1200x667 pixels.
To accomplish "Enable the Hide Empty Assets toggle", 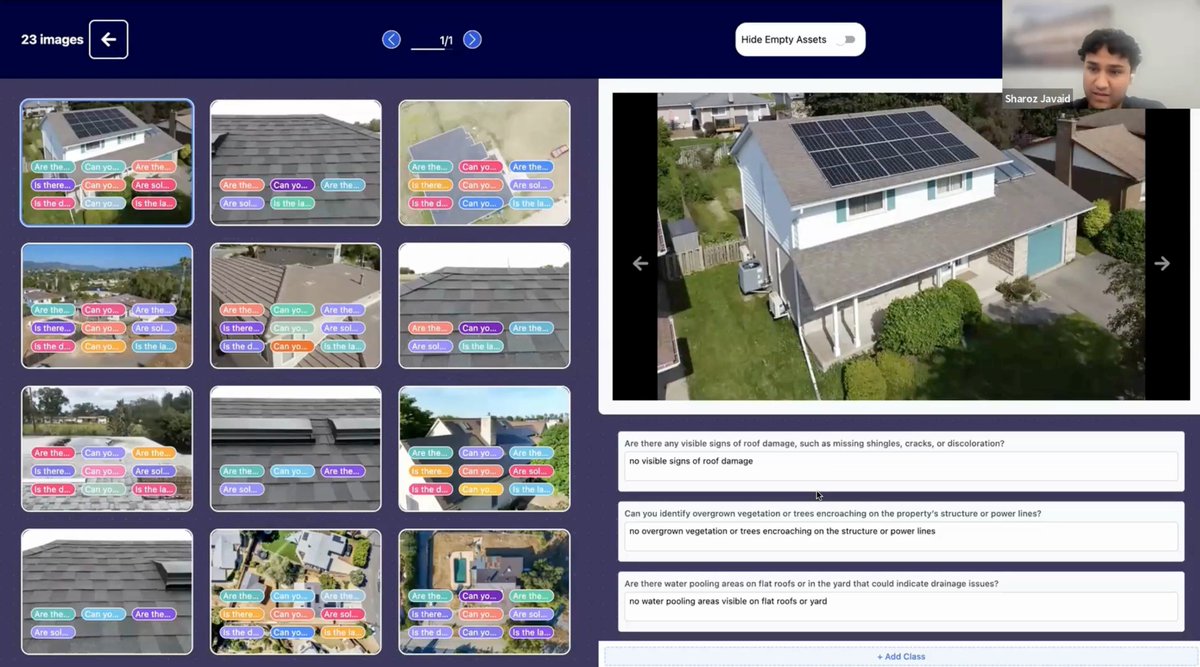I will (x=849, y=38).
